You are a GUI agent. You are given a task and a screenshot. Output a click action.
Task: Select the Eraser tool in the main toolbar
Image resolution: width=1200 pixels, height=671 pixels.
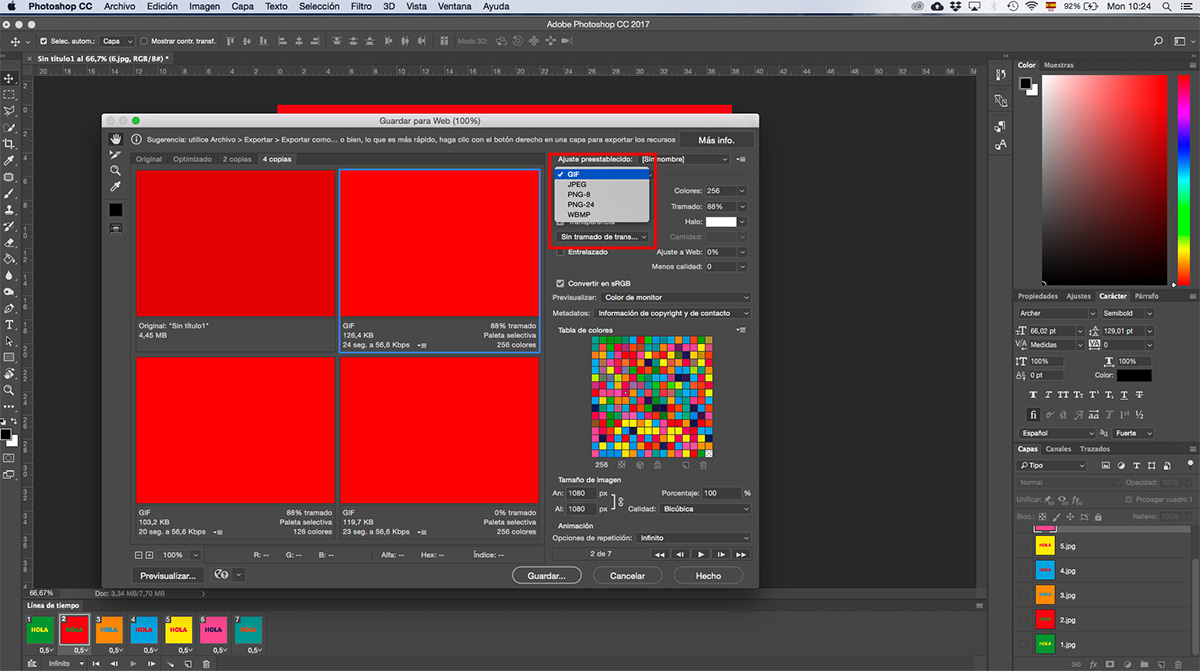(9, 242)
